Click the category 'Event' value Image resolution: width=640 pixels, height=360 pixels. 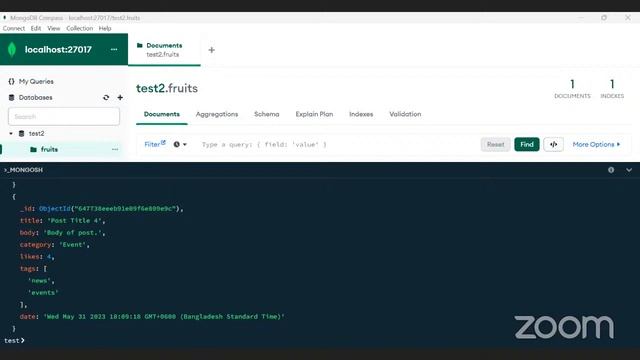[73, 244]
